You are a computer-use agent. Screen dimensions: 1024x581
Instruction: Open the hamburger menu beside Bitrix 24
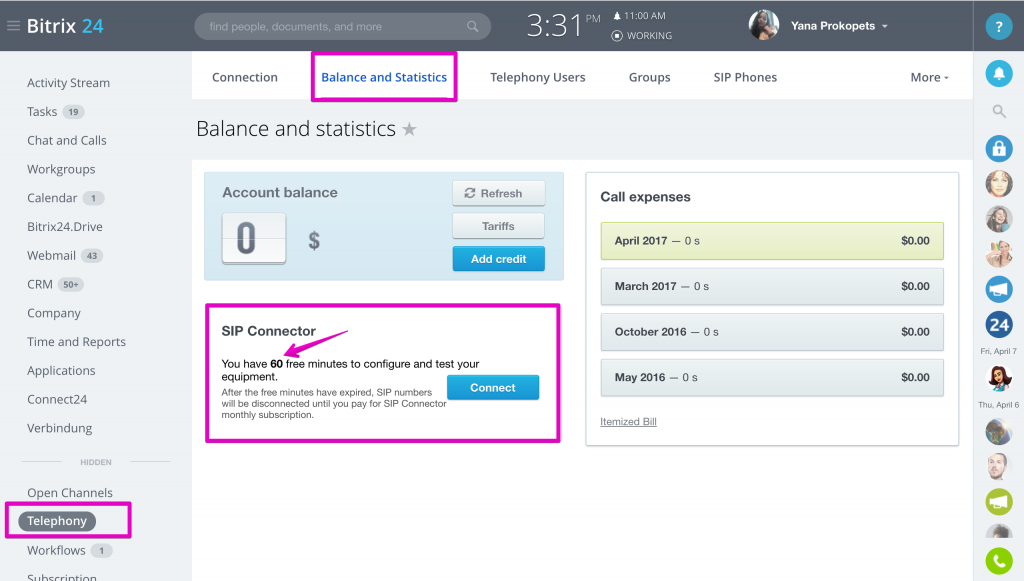click(13, 26)
